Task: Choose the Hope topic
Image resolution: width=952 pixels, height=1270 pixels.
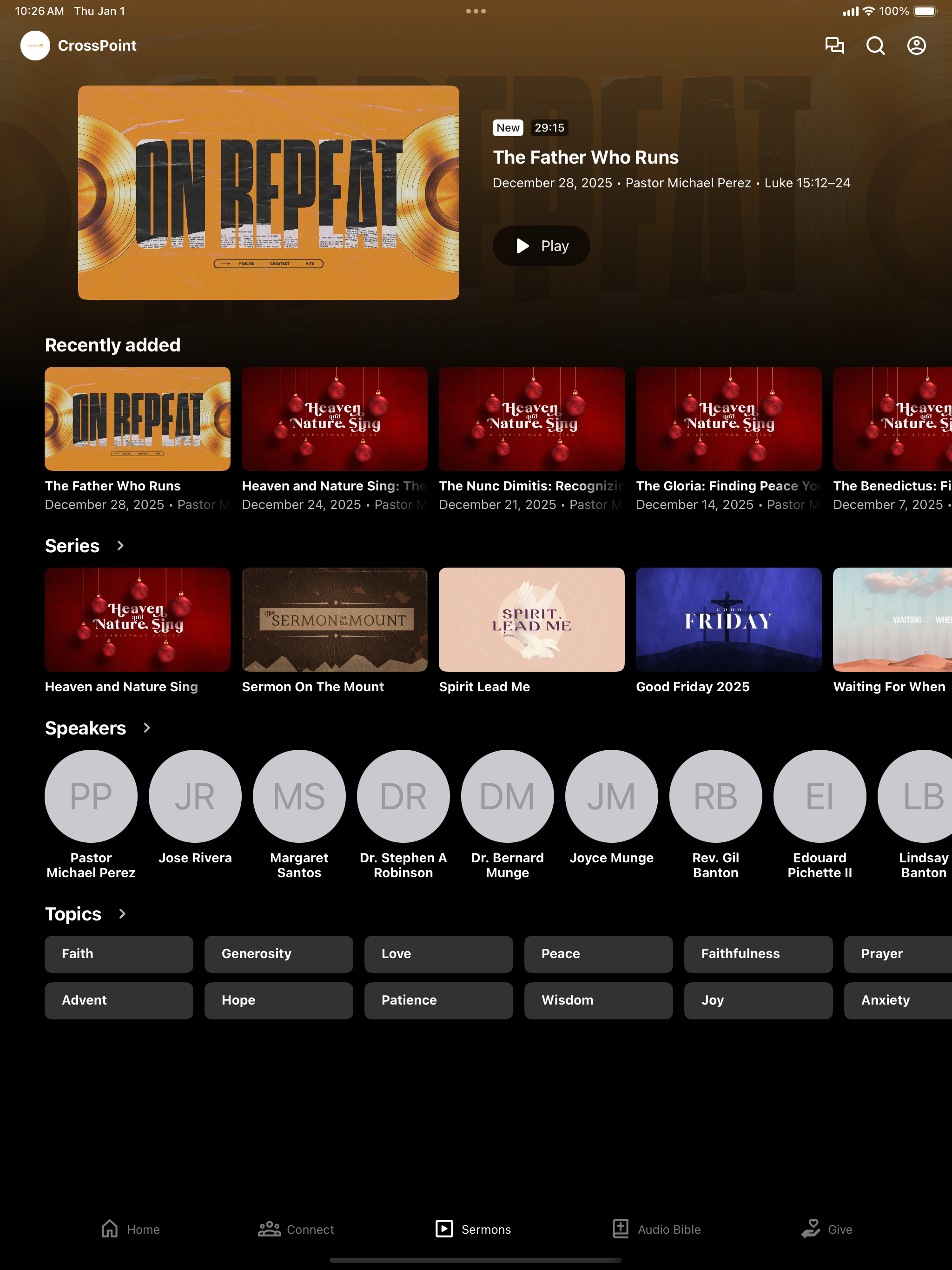Action: coord(278,1000)
